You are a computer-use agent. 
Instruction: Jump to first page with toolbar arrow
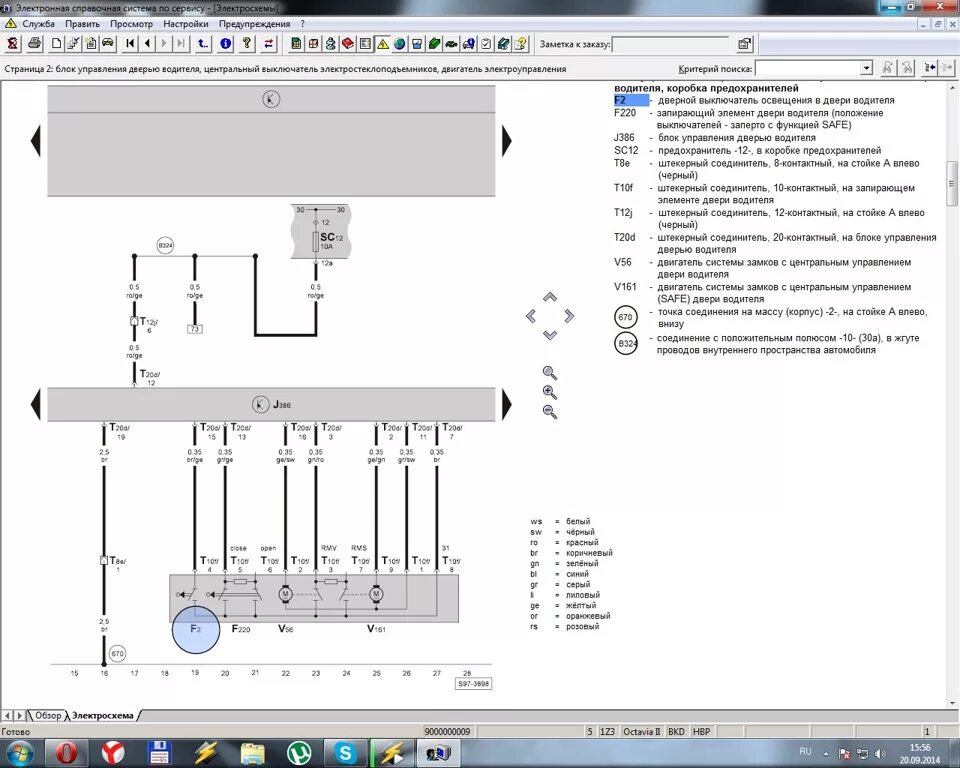(x=130, y=43)
